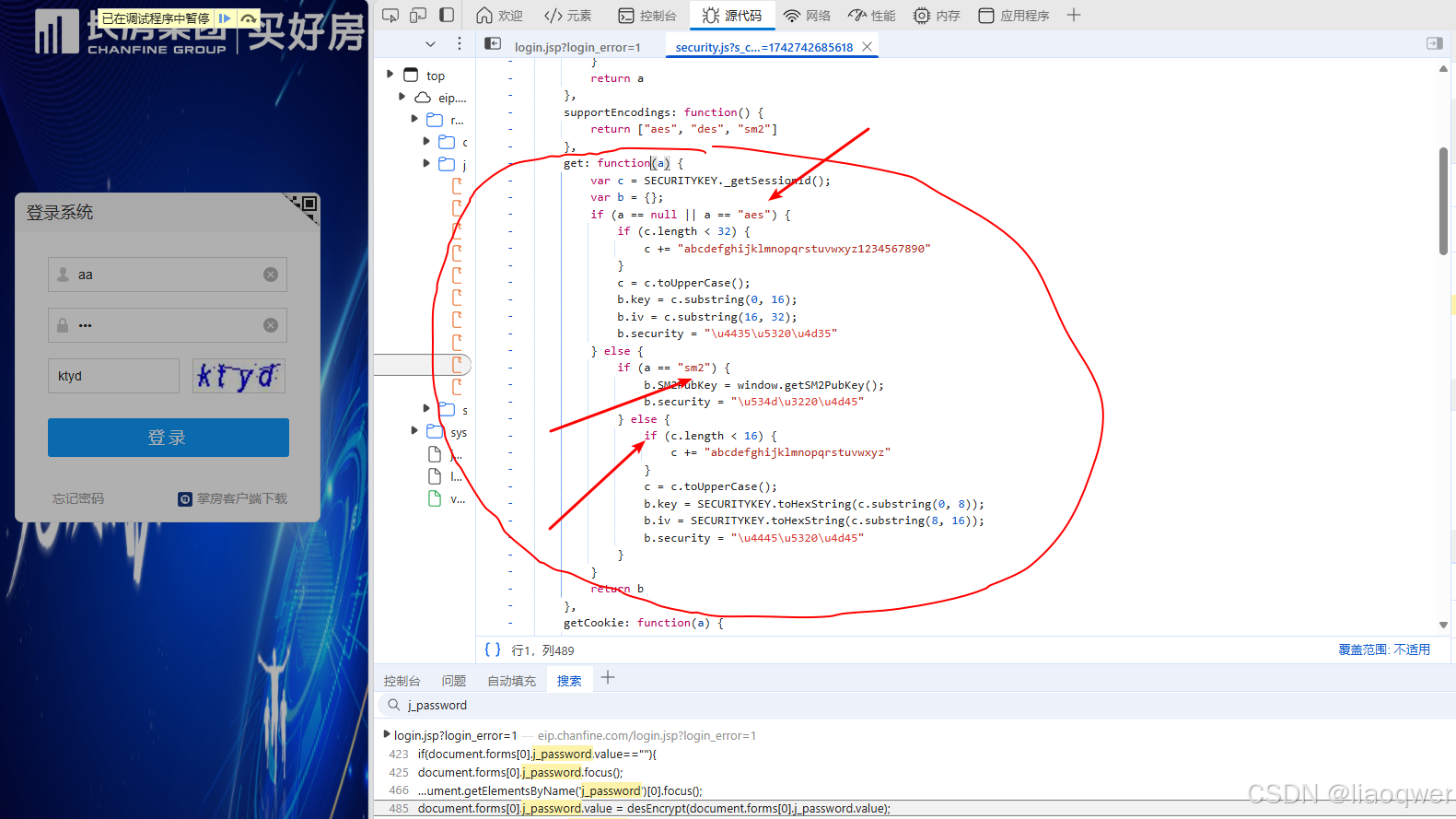
Task: Expand the sys folder node
Action: pyautogui.click(x=414, y=430)
